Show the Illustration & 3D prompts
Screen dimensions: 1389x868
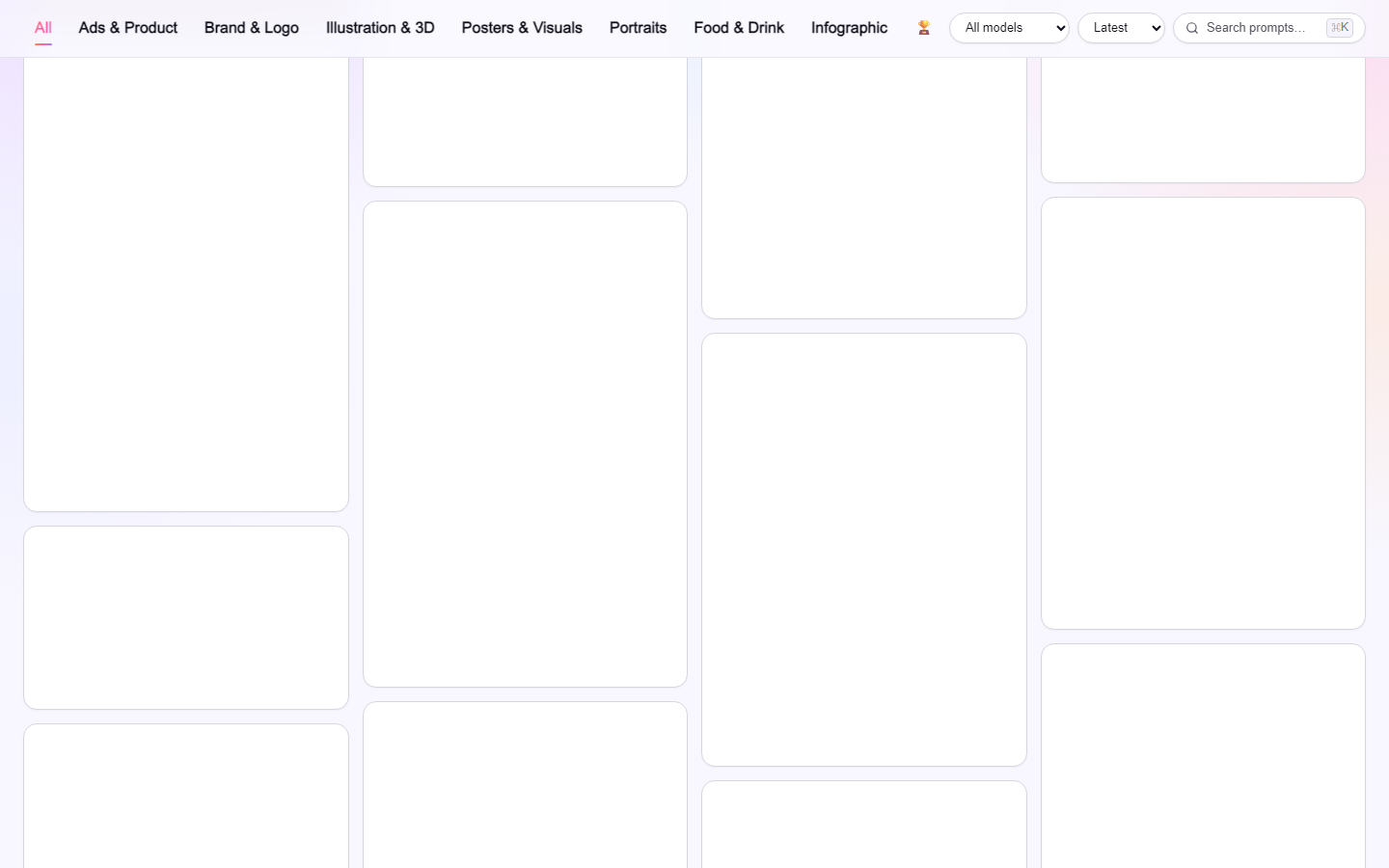pyautogui.click(x=380, y=28)
